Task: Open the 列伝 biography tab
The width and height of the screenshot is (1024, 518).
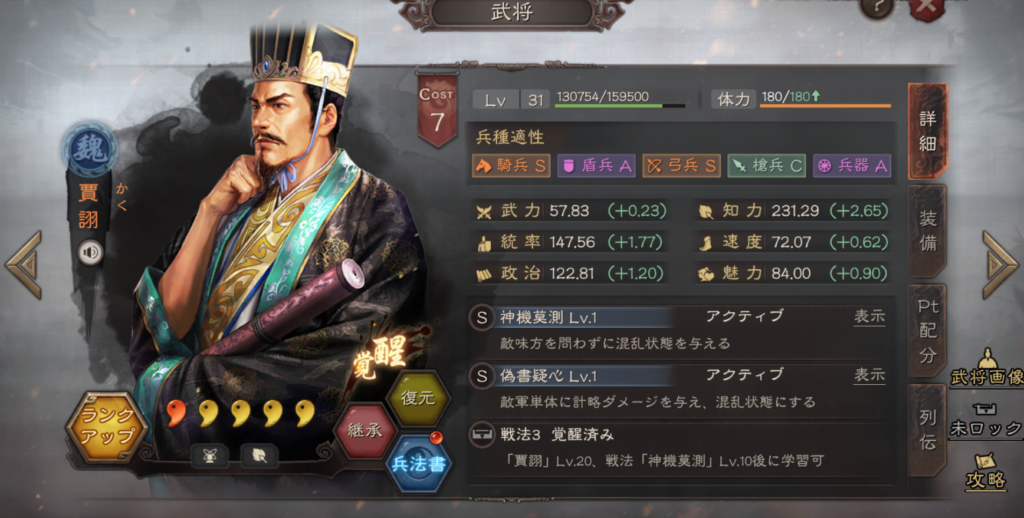Action: point(927,430)
